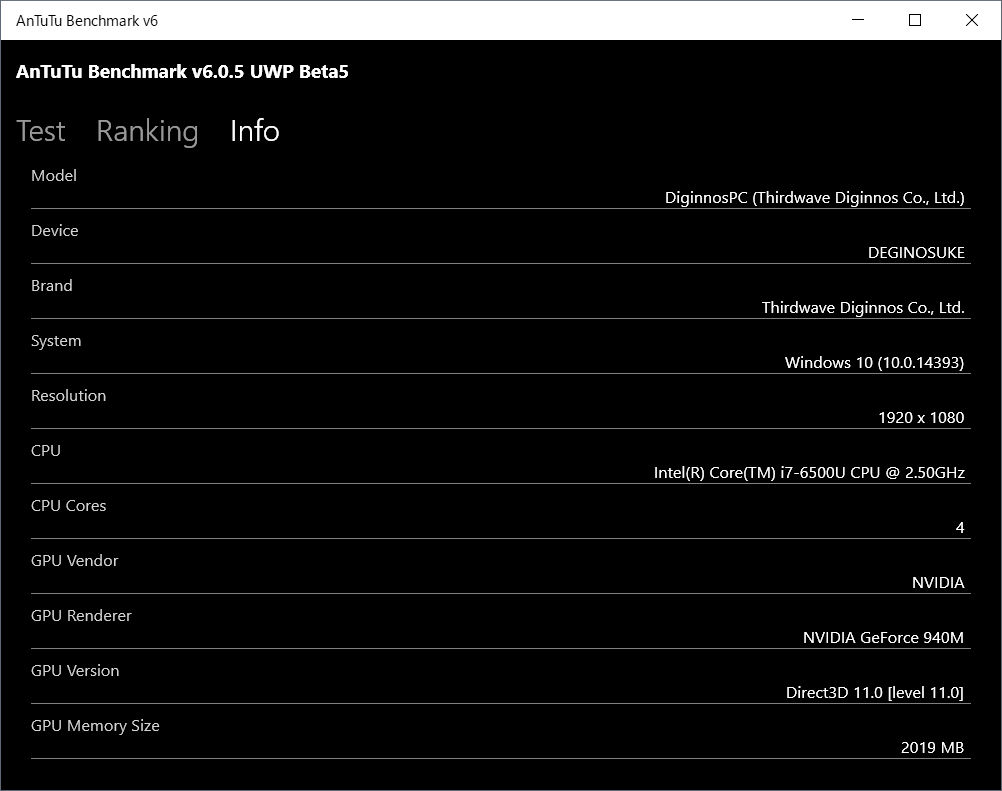Switch to the Test tab

point(40,131)
